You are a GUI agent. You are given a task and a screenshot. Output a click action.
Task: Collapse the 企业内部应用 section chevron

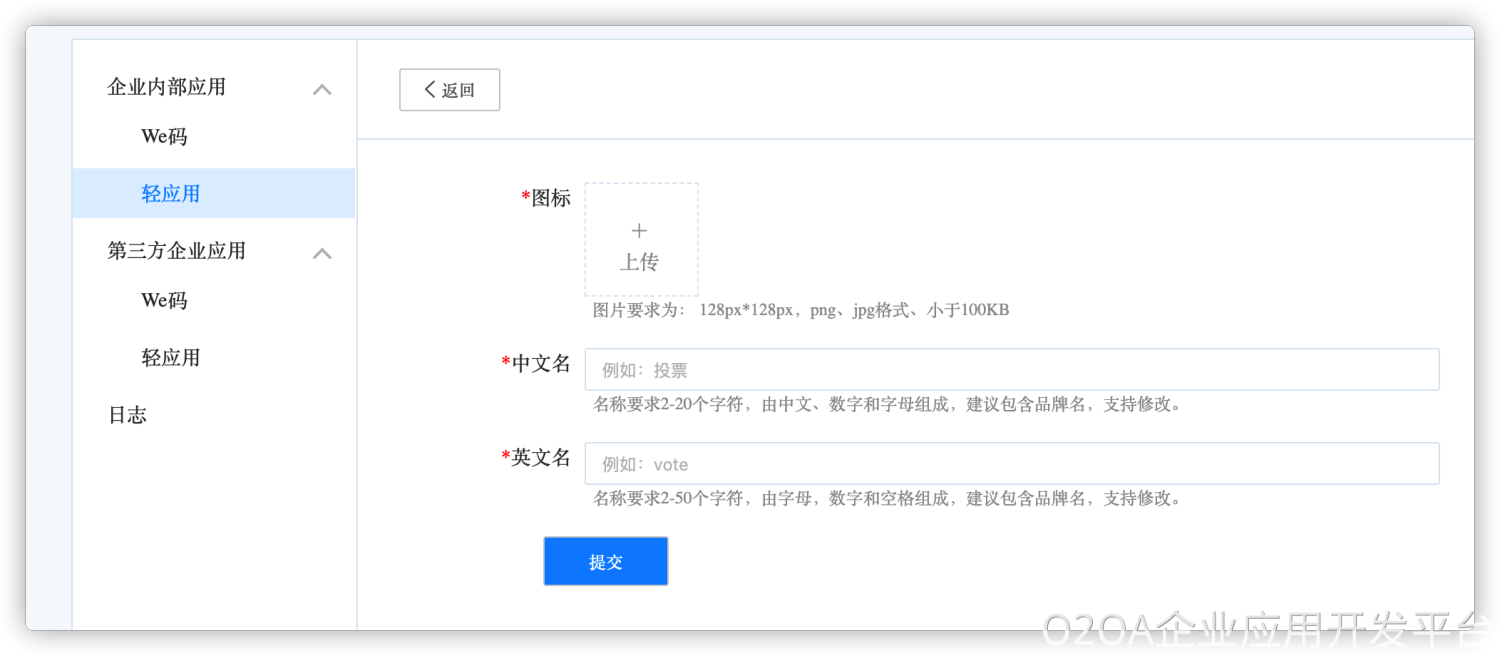point(322,89)
